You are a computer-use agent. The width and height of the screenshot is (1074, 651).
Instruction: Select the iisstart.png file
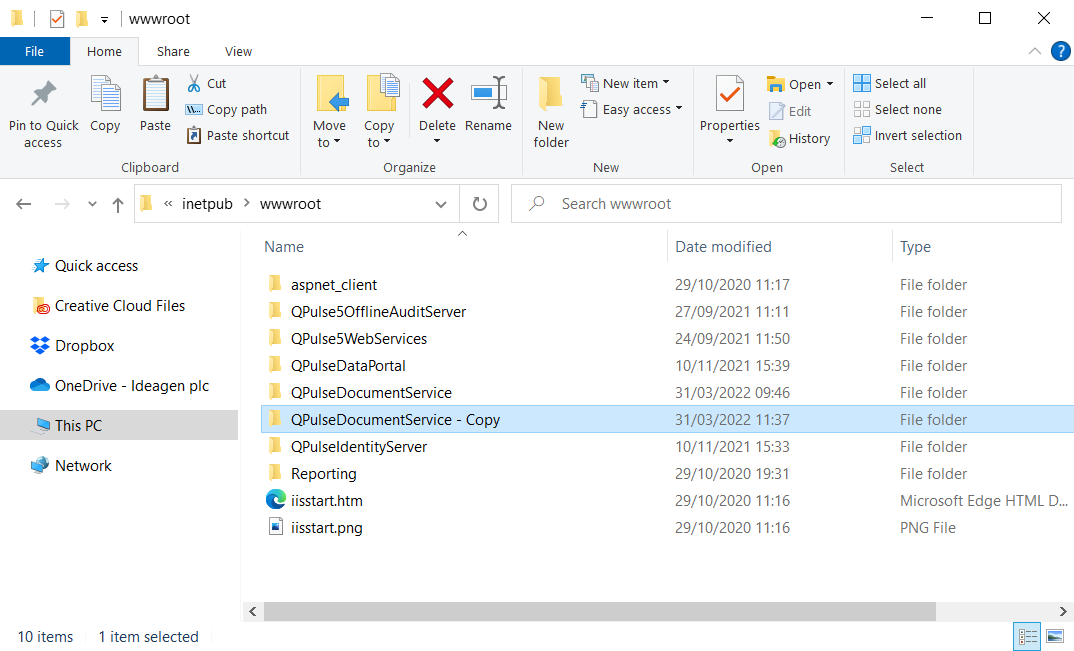coord(327,528)
